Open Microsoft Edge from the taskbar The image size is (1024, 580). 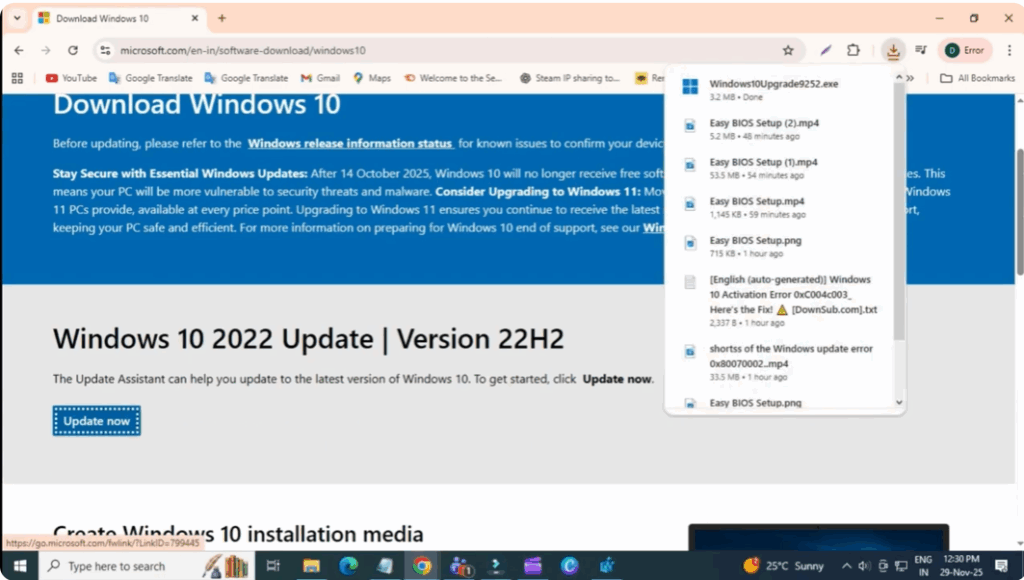click(347, 566)
